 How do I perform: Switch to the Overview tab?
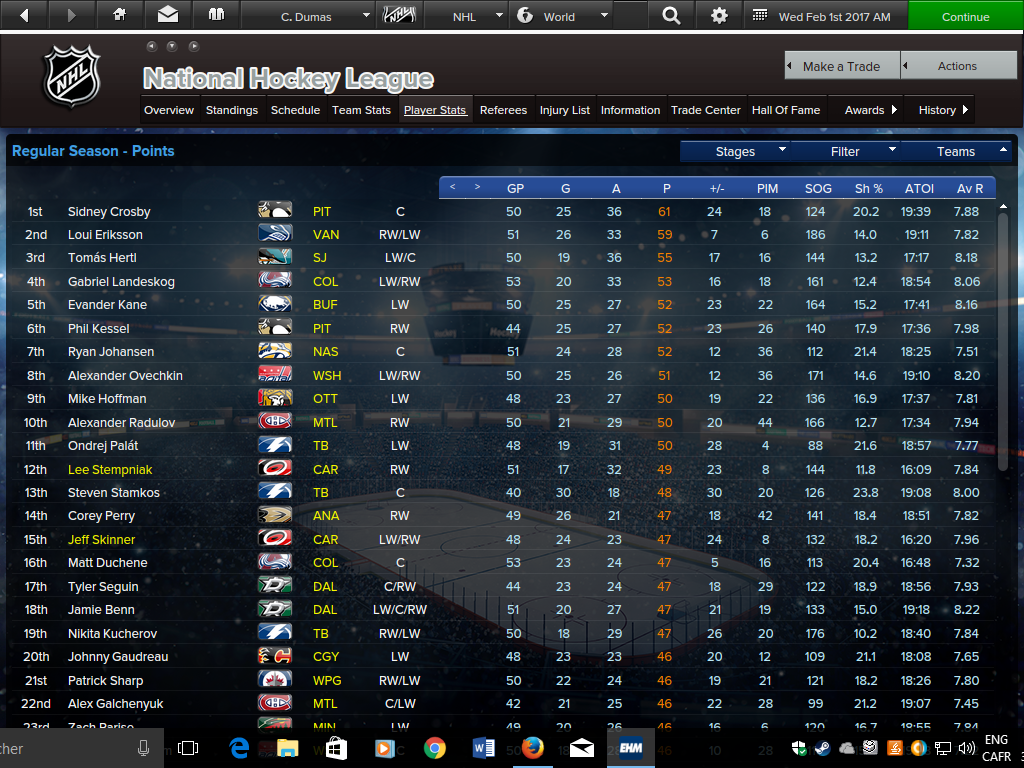(x=169, y=110)
